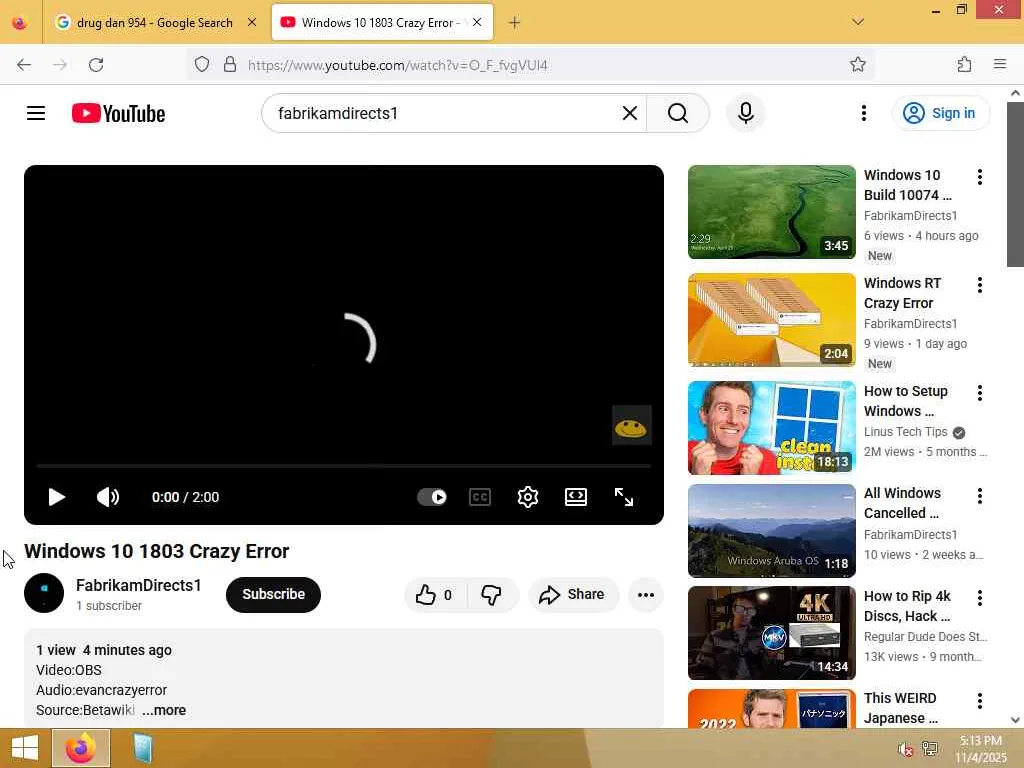Open options for How to Setup Windows
Screen dimensions: 1024x768
[x=979, y=393]
